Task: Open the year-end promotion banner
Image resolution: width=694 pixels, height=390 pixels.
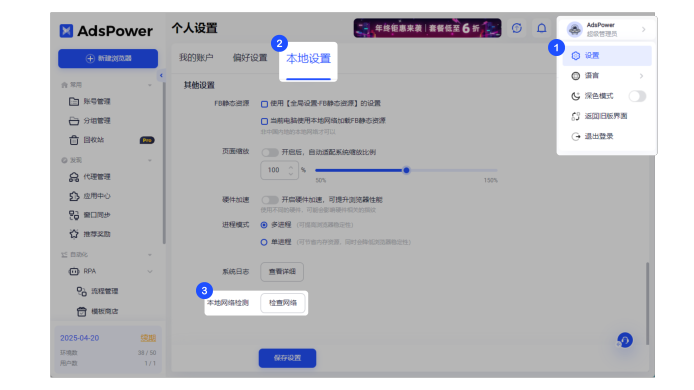Action: 427,28
